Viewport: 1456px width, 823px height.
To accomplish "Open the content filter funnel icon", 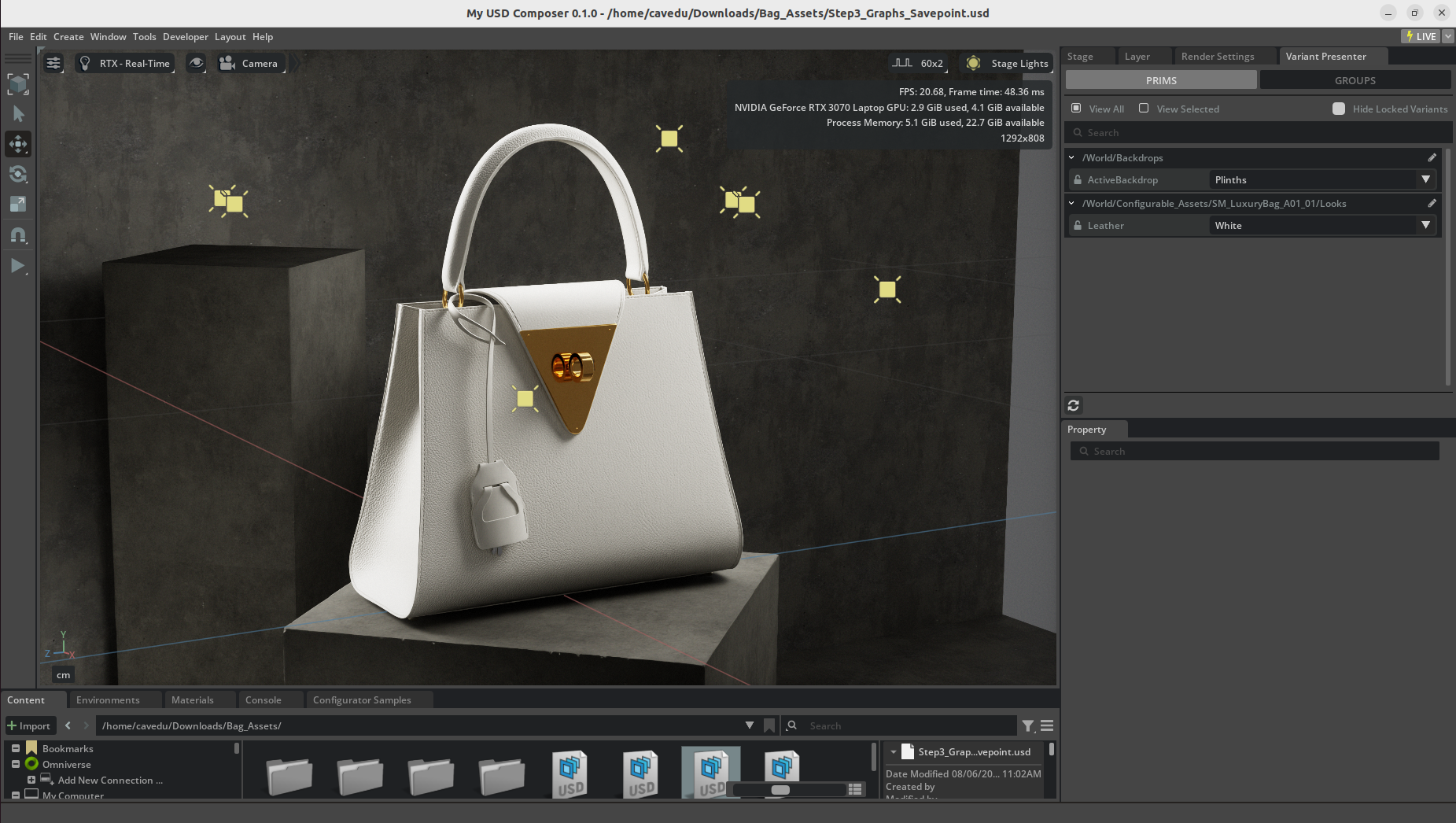I will (1027, 725).
